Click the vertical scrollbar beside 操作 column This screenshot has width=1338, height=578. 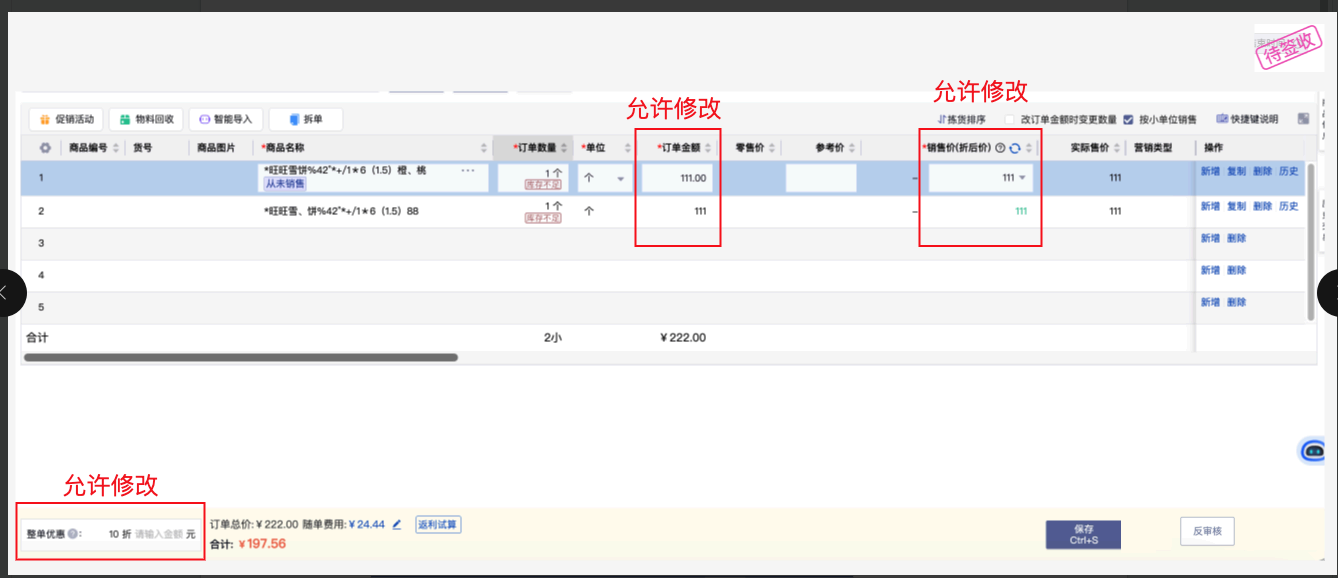1310,242
